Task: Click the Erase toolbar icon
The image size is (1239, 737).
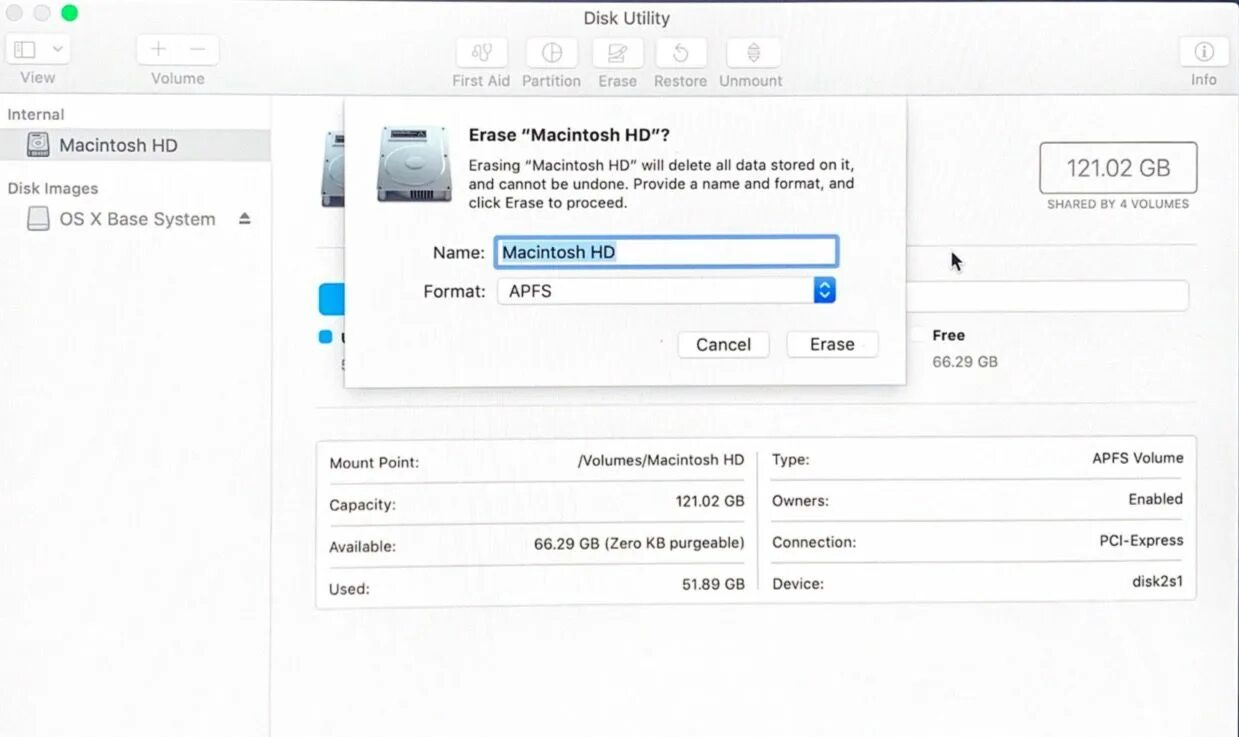Action: pos(617,52)
